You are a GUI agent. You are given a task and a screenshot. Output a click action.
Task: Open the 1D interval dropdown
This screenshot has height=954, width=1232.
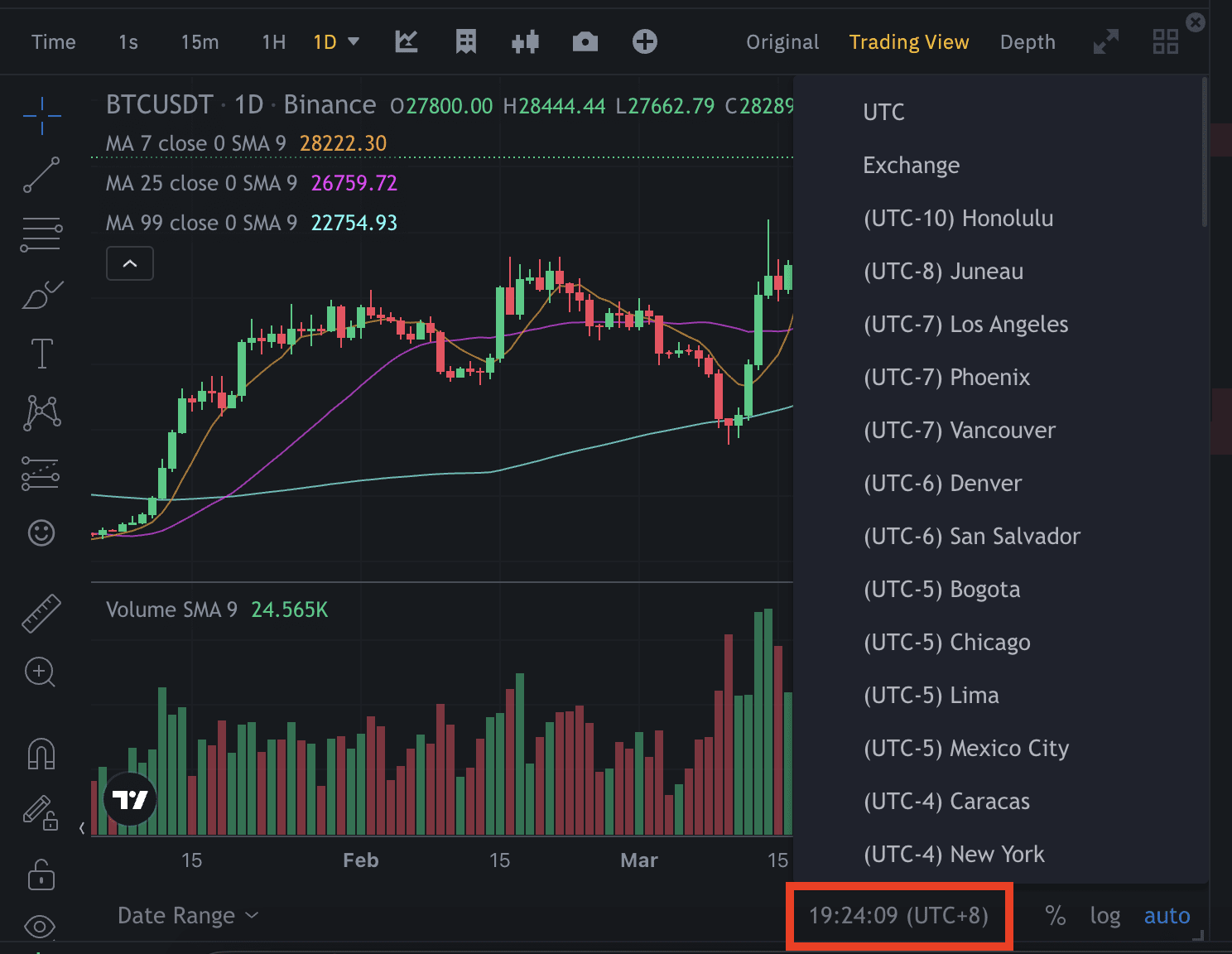click(336, 42)
